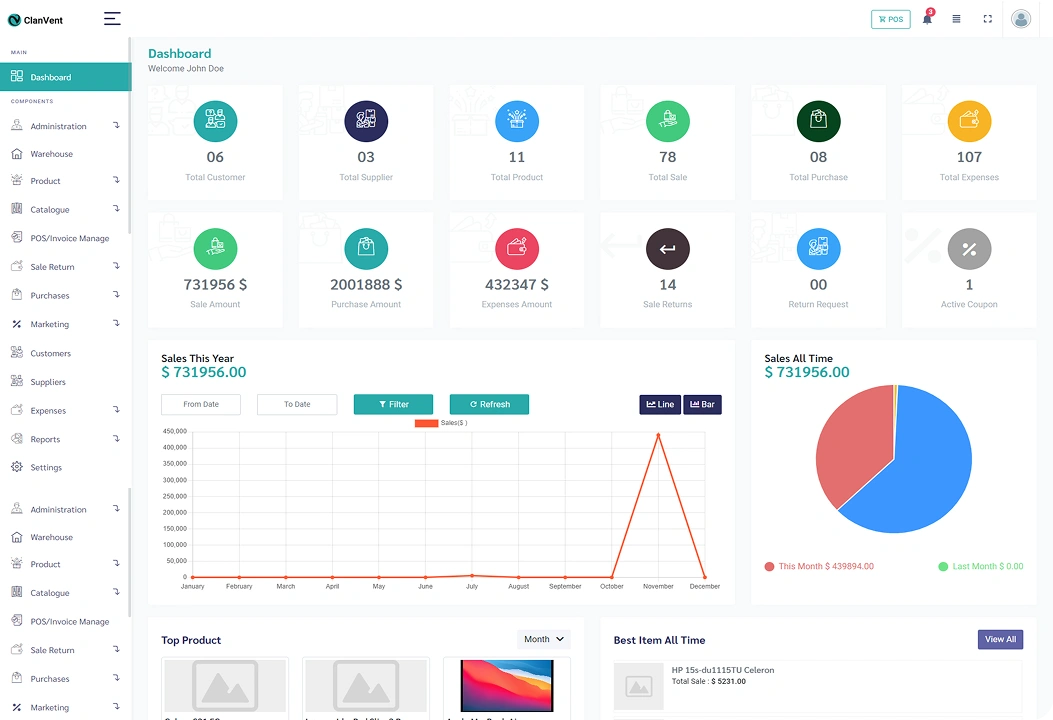Screen dimensions: 1053x720
Task: Open the notifications bell
Action: [x=927, y=19]
